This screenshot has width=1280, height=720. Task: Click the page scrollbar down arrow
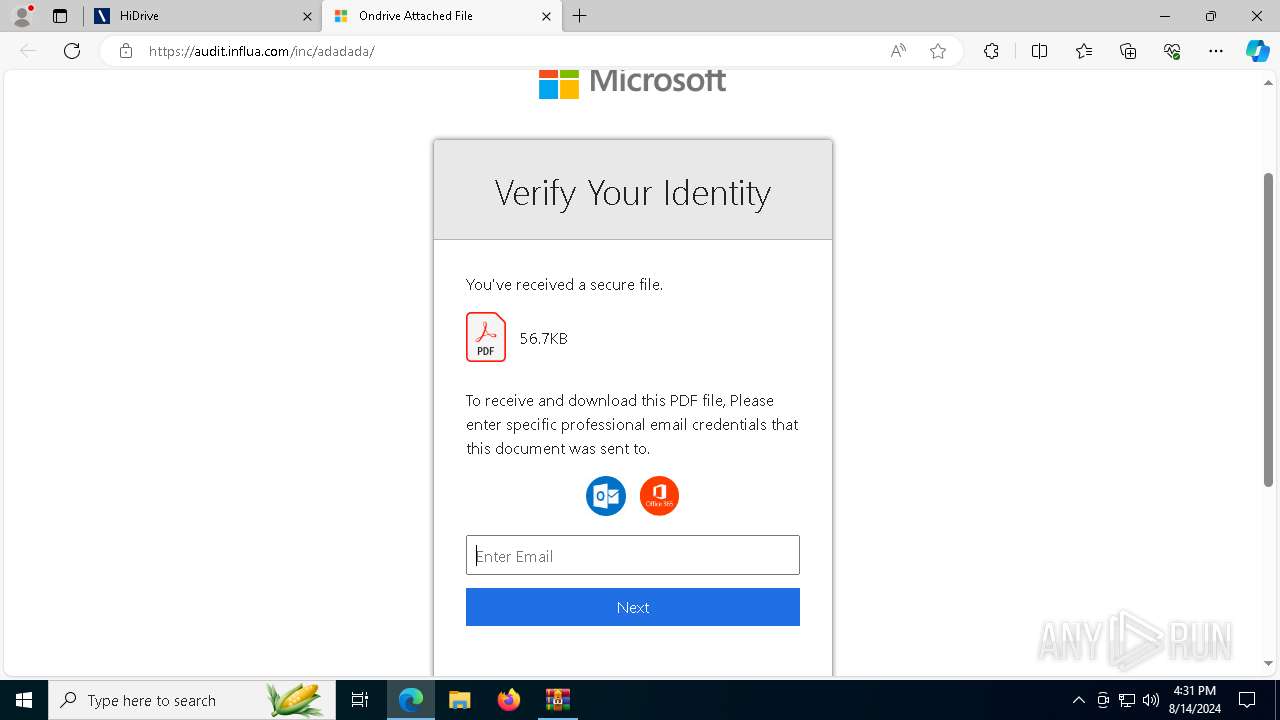1269,663
